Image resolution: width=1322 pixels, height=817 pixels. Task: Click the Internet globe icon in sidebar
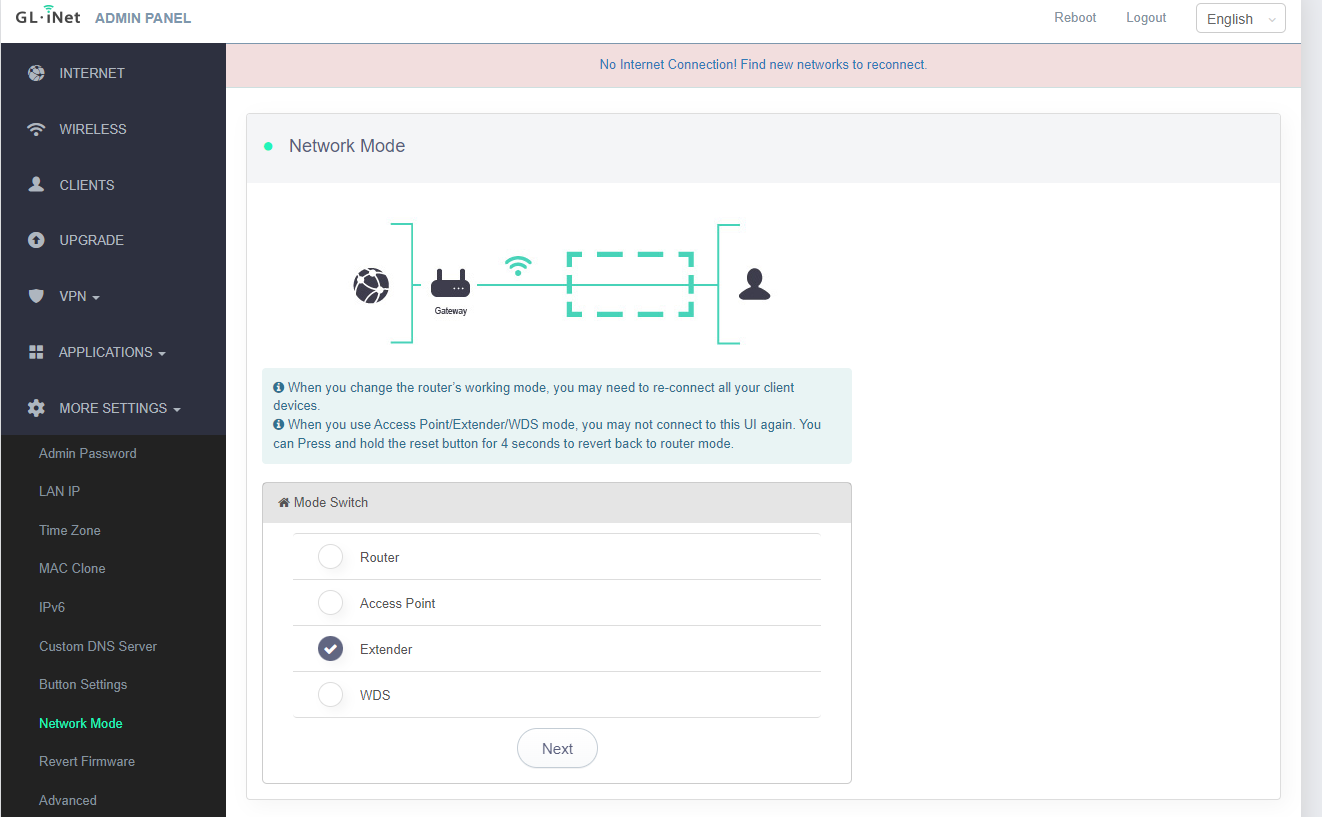pyautogui.click(x=37, y=73)
